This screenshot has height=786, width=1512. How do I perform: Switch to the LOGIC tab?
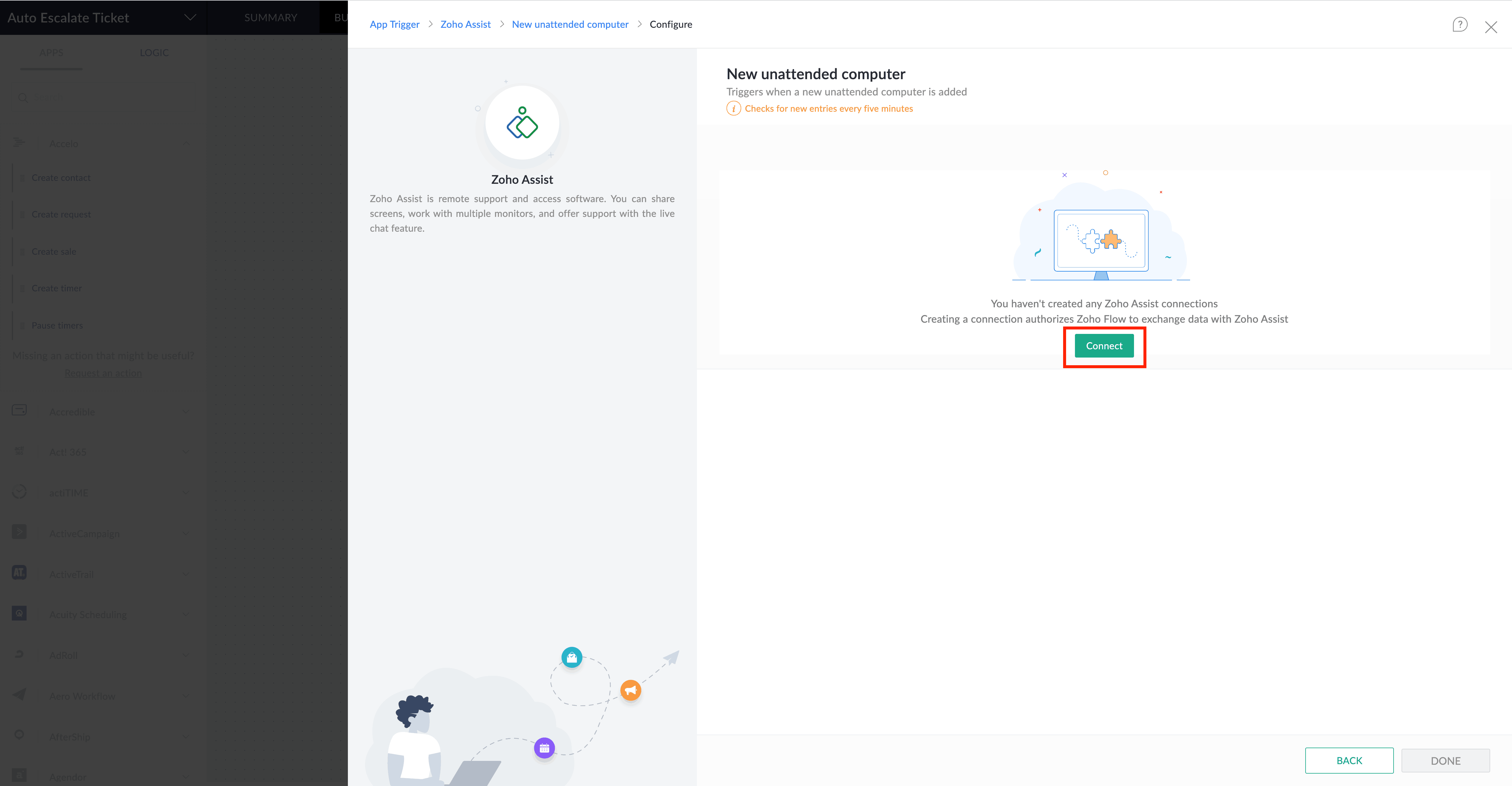(x=154, y=53)
